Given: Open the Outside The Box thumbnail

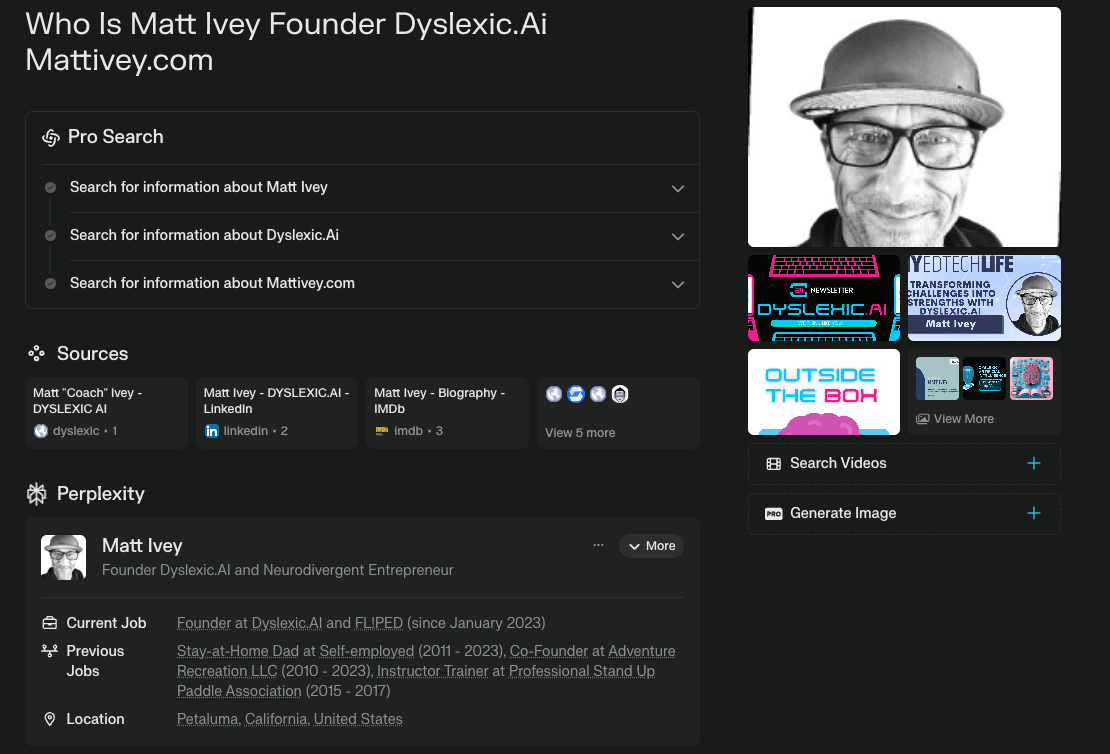Looking at the screenshot, I should coord(824,392).
